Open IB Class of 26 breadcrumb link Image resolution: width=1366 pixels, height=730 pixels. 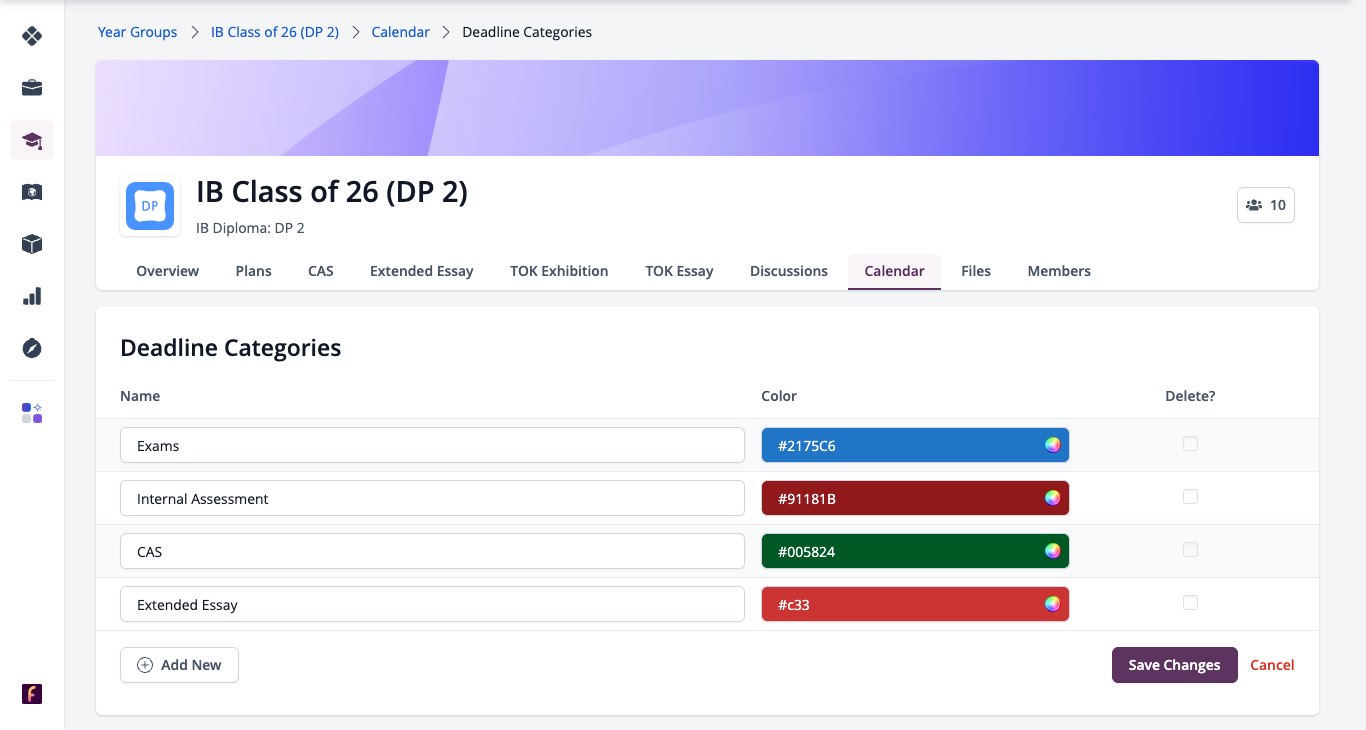click(275, 32)
